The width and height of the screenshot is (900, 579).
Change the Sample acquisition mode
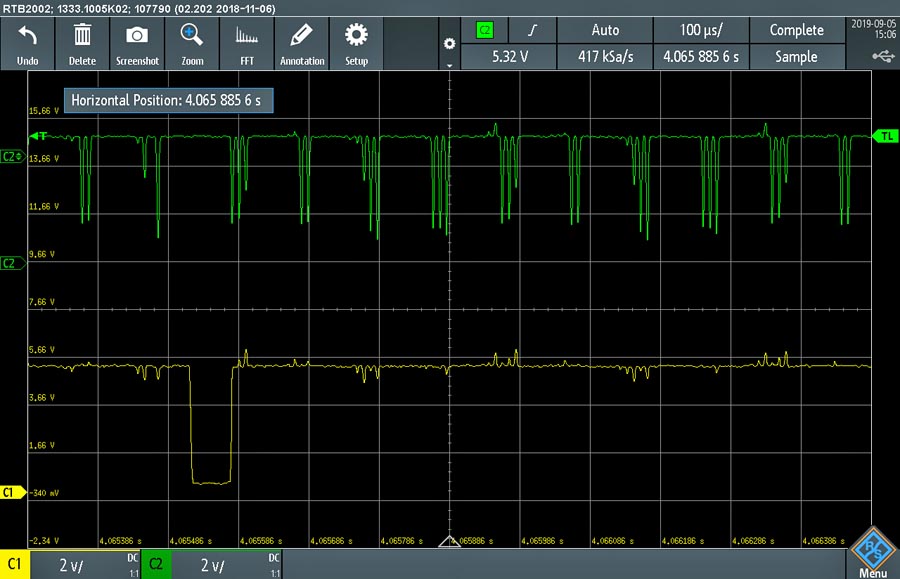(x=797, y=57)
